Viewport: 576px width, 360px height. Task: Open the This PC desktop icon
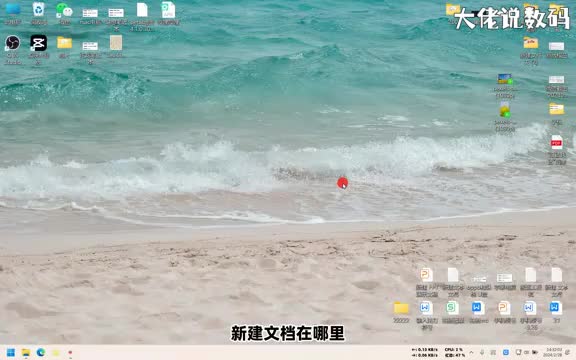[13, 10]
